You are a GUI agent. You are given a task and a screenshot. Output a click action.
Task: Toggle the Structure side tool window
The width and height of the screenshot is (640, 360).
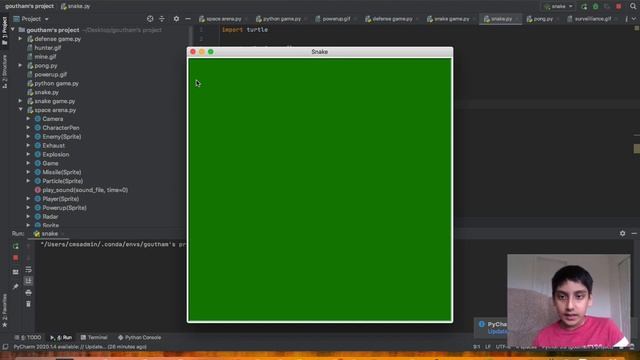4,71
